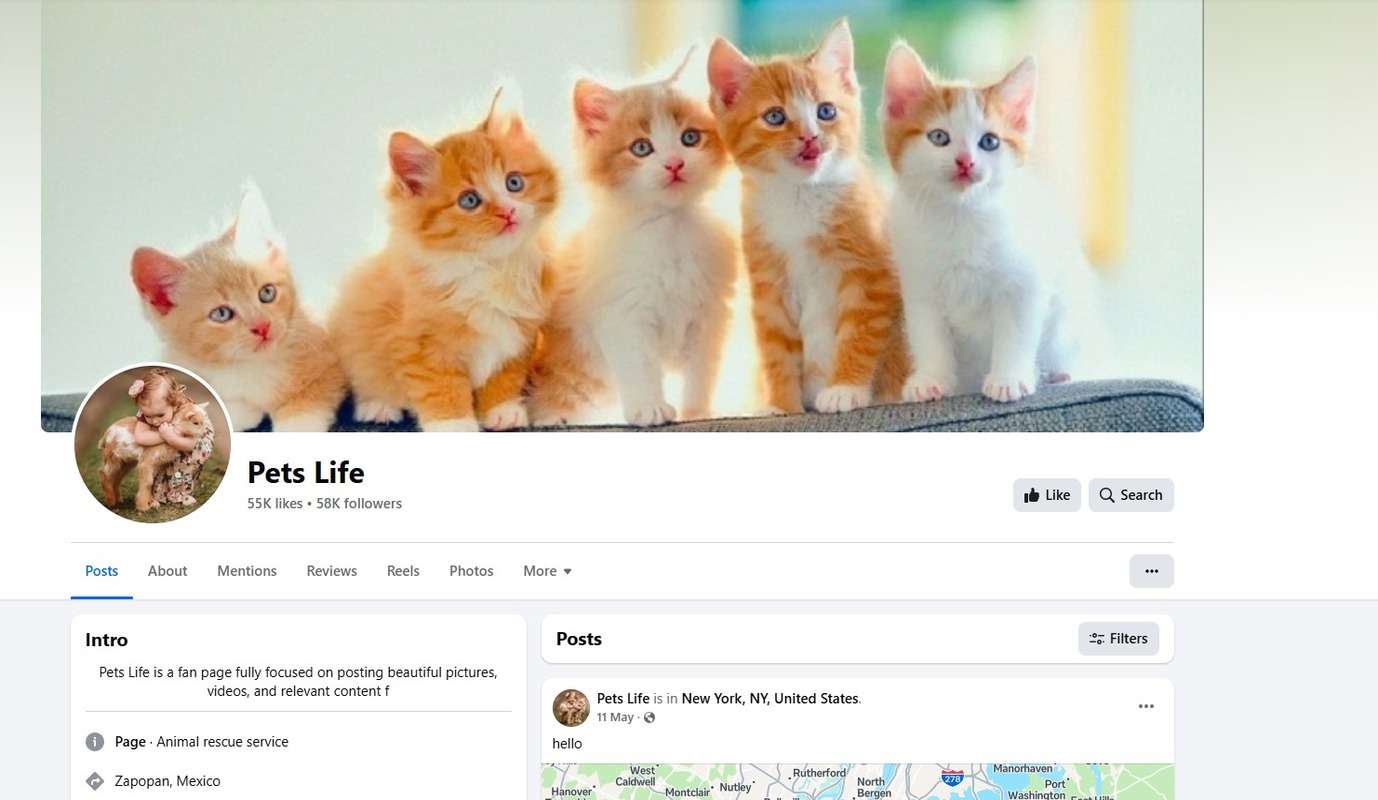Viewport: 1378px width, 800px height.
Task: Switch to the Mentions tab
Action: pos(247,571)
